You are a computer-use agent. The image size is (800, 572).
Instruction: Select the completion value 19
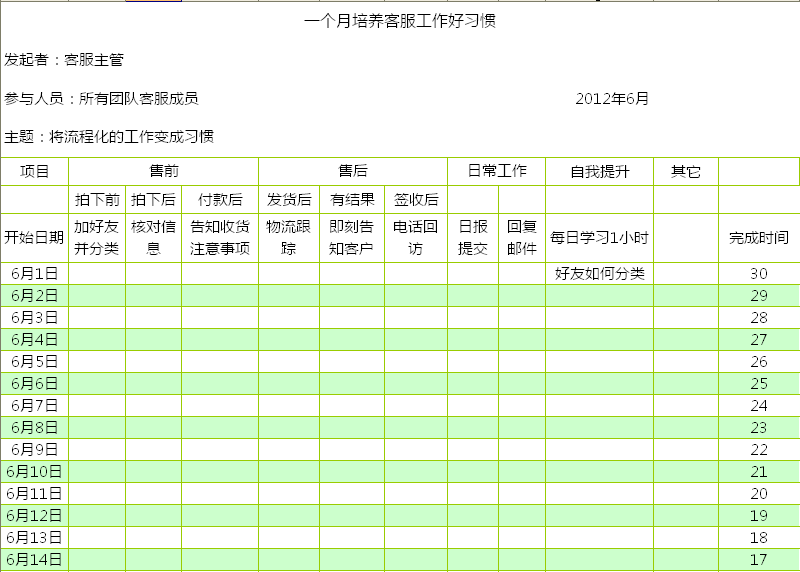pyautogui.click(x=759, y=515)
